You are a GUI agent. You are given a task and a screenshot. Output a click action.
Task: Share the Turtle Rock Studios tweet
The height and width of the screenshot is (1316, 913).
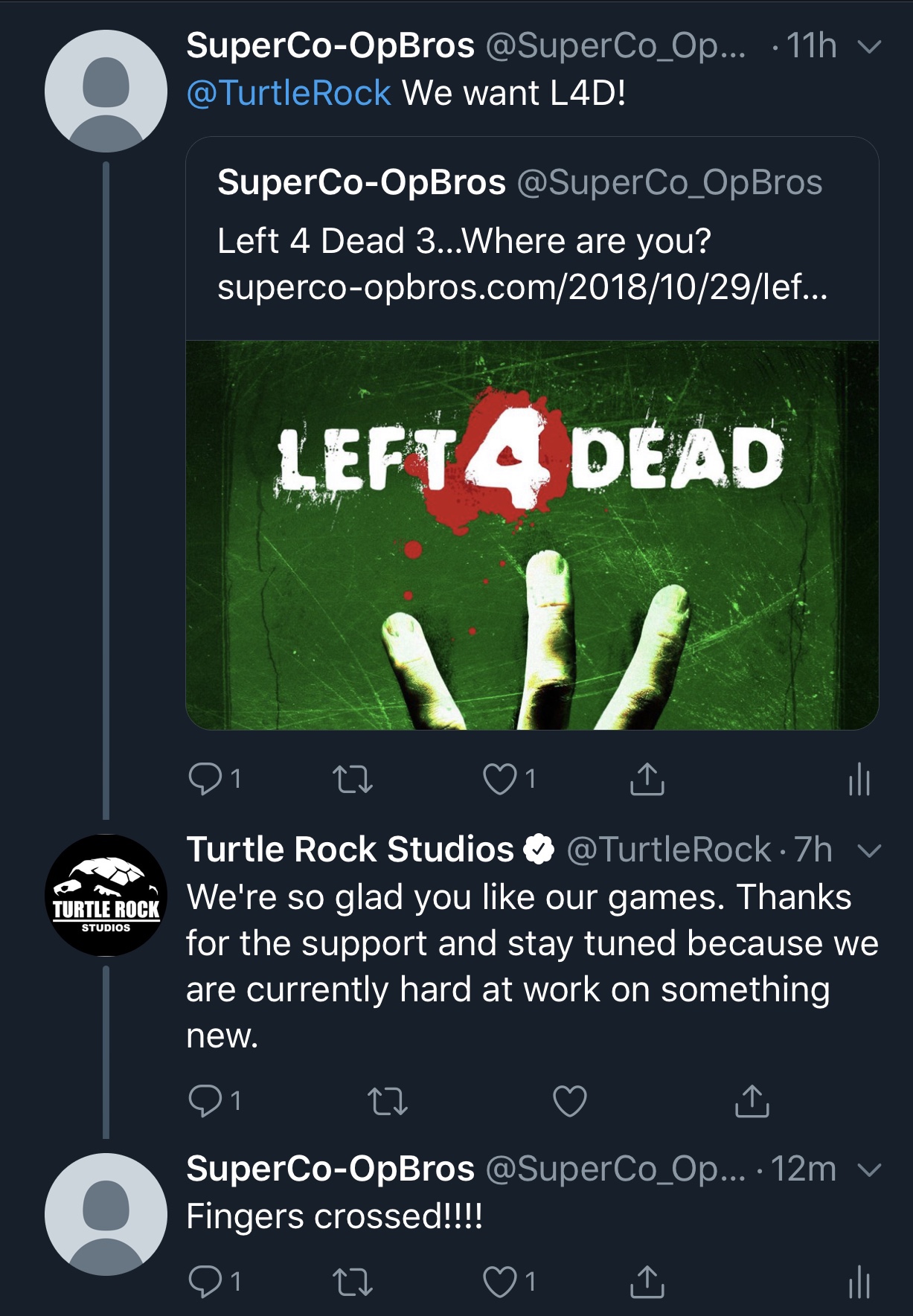click(752, 1101)
